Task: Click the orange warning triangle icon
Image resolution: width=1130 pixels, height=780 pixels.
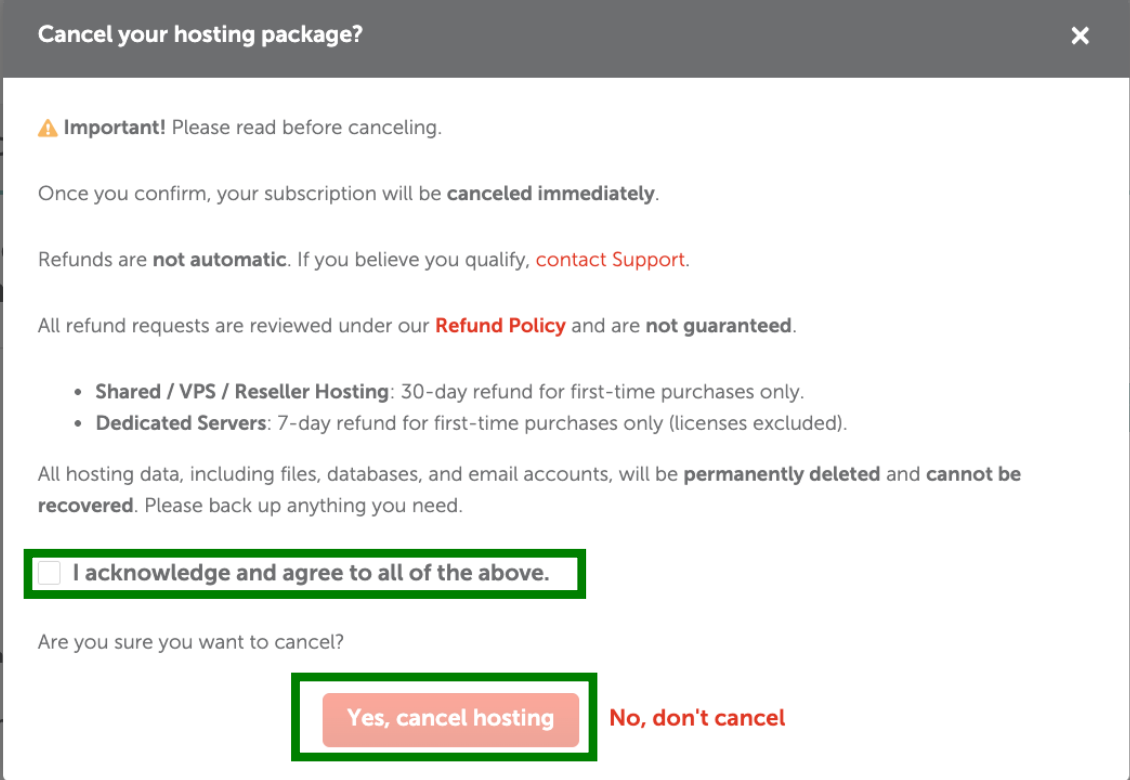Action: point(48,129)
